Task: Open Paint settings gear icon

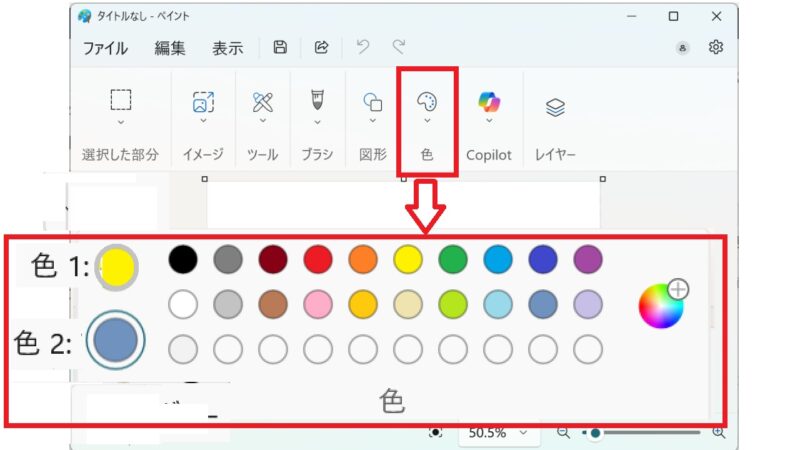Action: pyautogui.click(x=716, y=47)
